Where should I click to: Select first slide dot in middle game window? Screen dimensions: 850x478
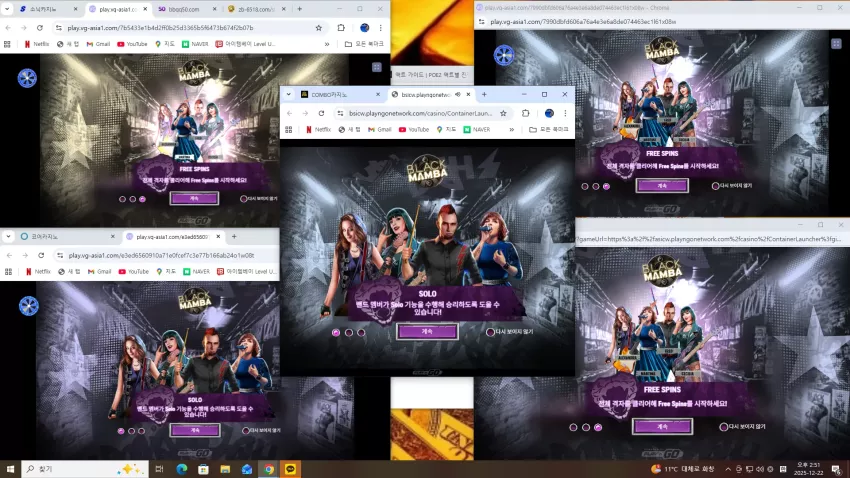[x=336, y=332]
